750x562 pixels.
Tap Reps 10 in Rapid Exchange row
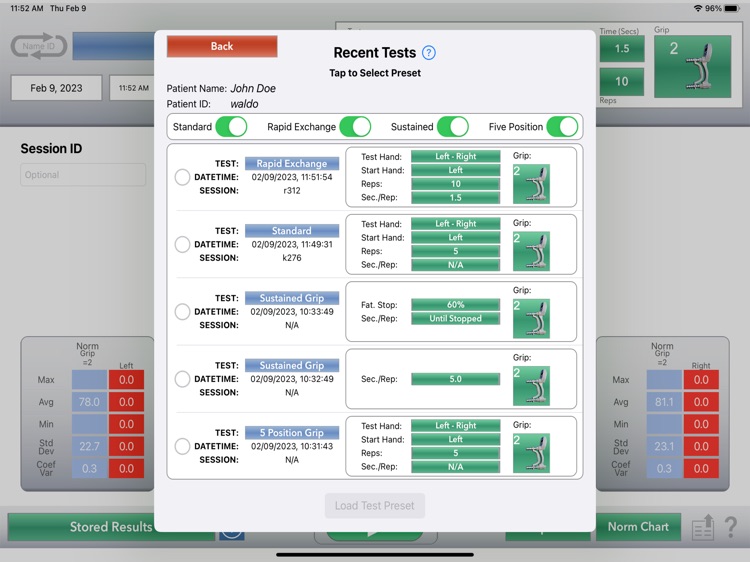tap(455, 184)
